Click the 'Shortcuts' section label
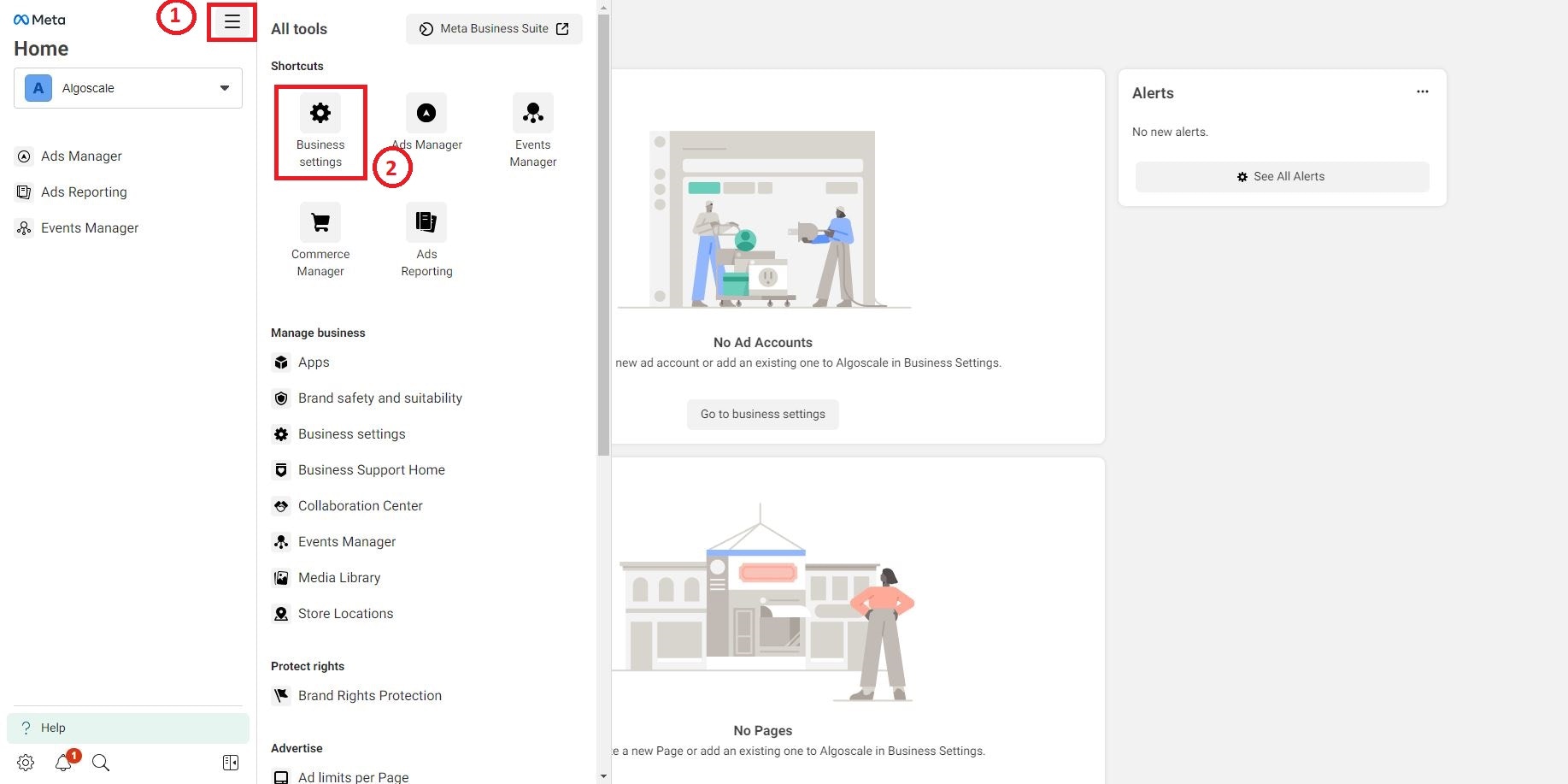The width and height of the screenshot is (1568, 784). [x=297, y=66]
